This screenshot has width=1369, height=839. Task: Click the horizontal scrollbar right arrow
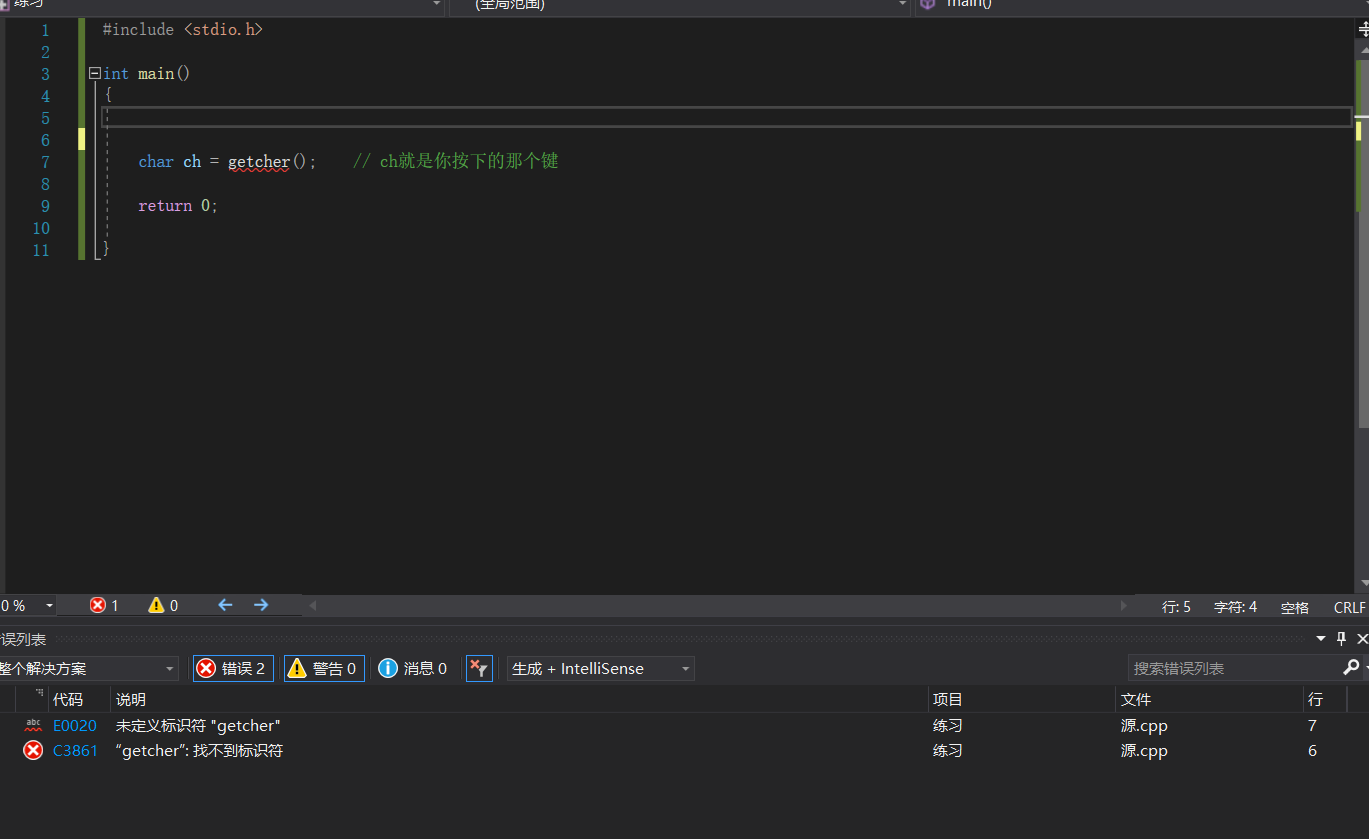[1124, 606]
